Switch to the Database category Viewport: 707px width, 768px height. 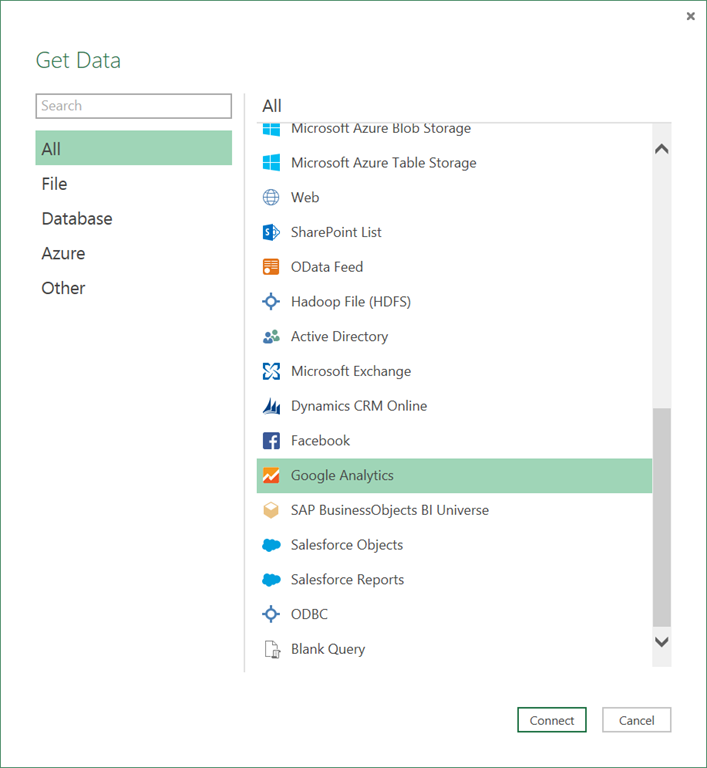77,219
